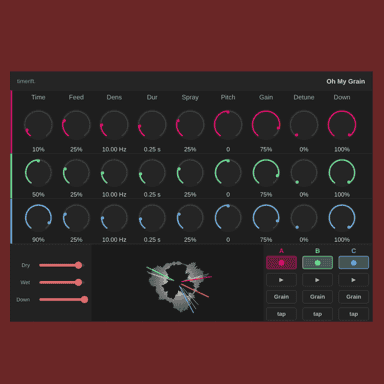Toggle the green record button for B
The height and width of the screenshot is (384, 384).
[317, 263]
